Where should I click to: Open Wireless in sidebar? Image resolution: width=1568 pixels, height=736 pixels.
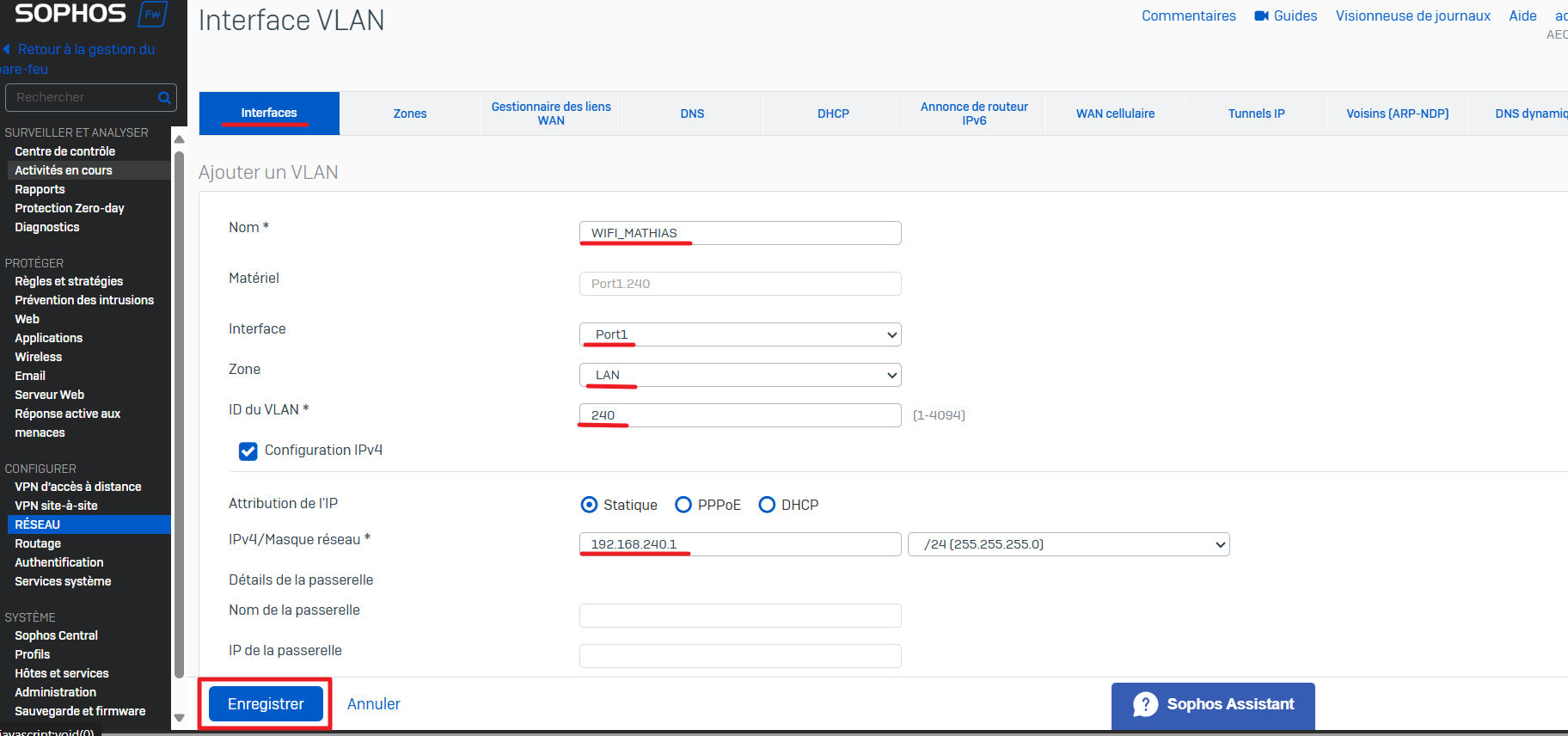coord(39,357)
